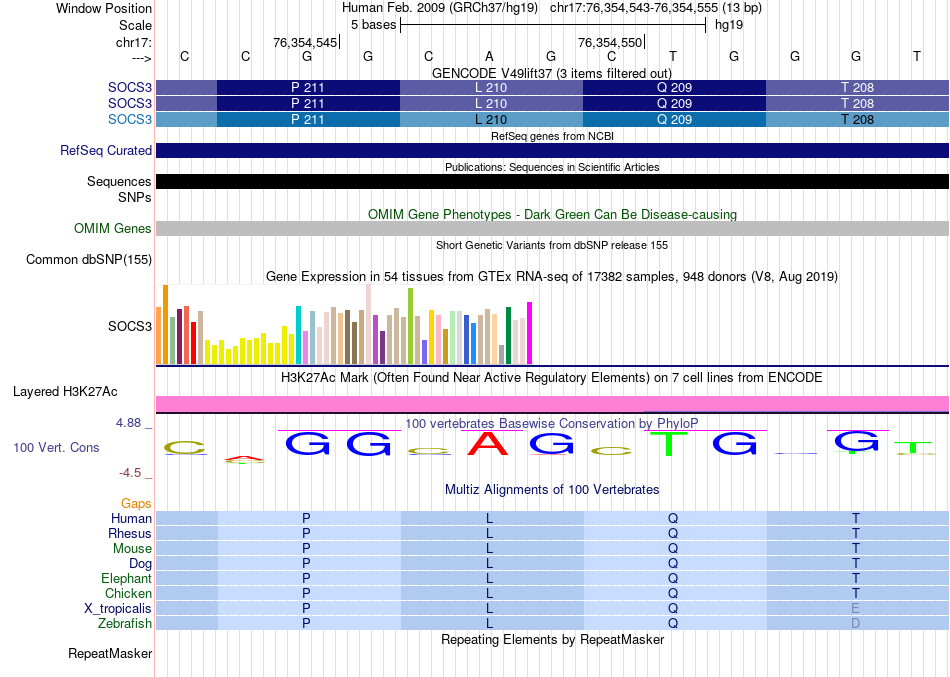
Task: Click the magenta last bar in GTEx chart
Action: click(x=530, y=333)
